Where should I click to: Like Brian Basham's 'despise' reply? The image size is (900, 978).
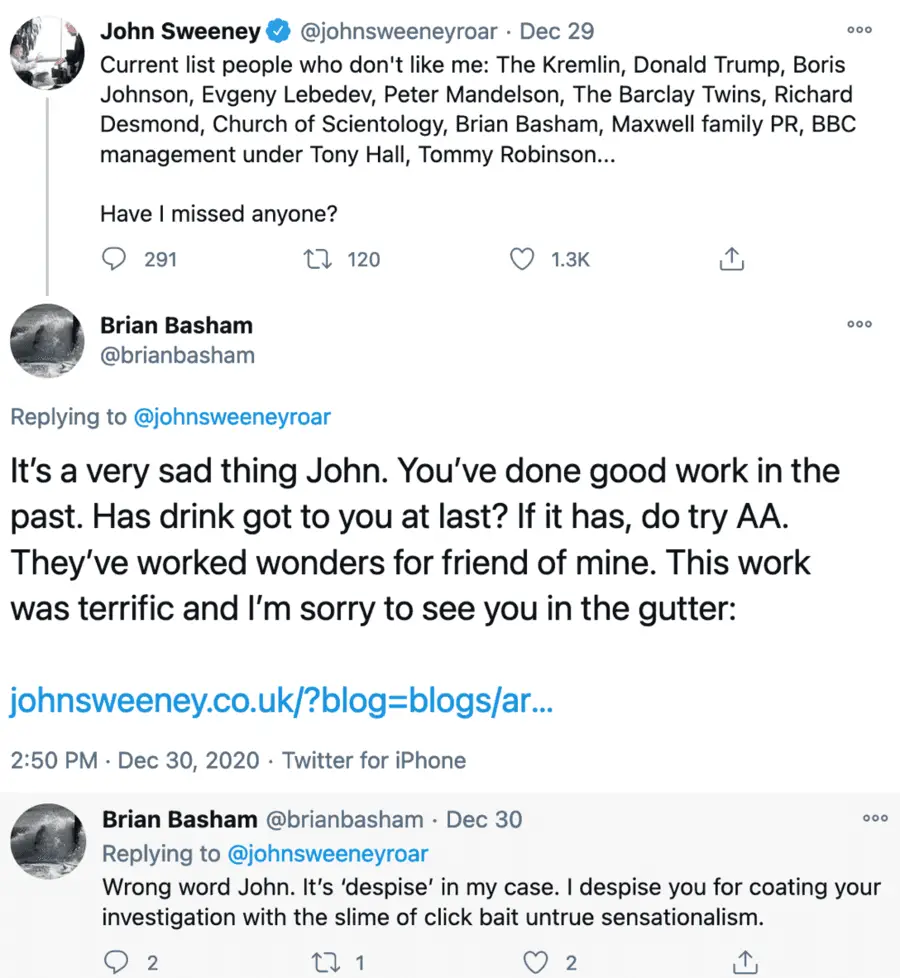[x=537, y=963]
